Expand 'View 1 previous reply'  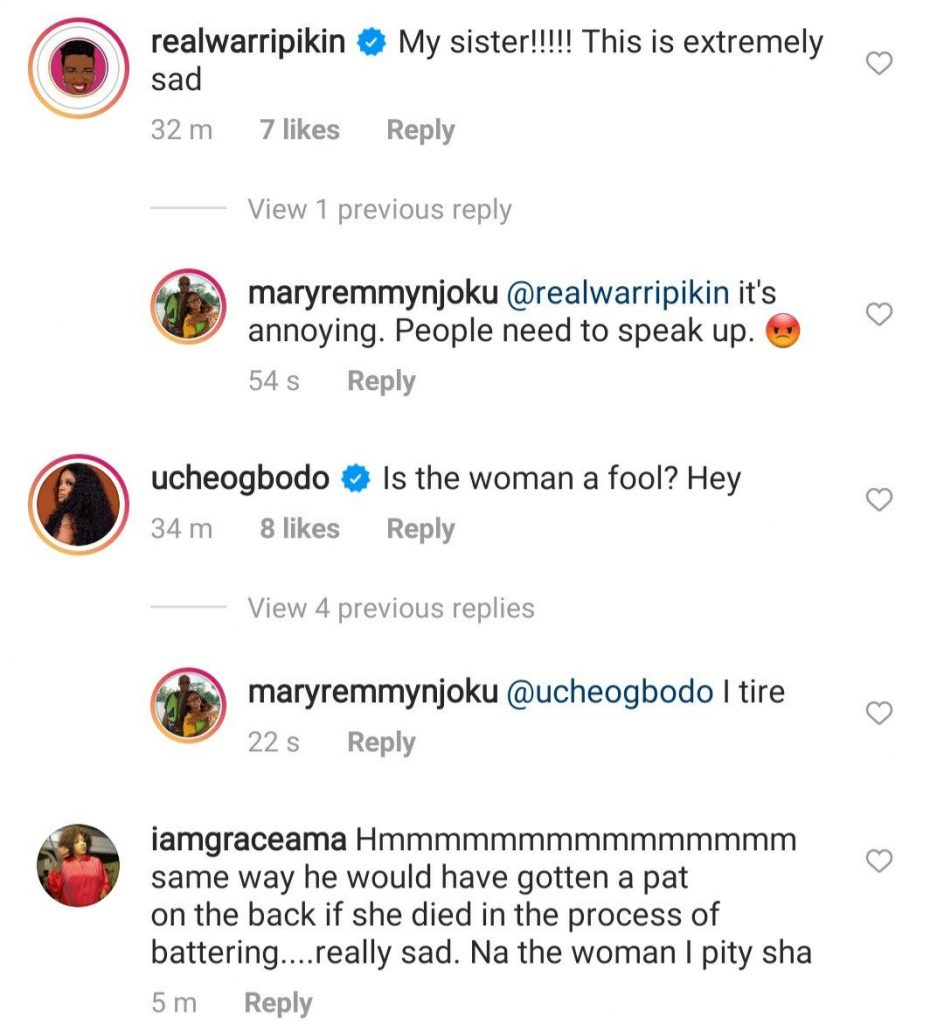coord(379,210)
